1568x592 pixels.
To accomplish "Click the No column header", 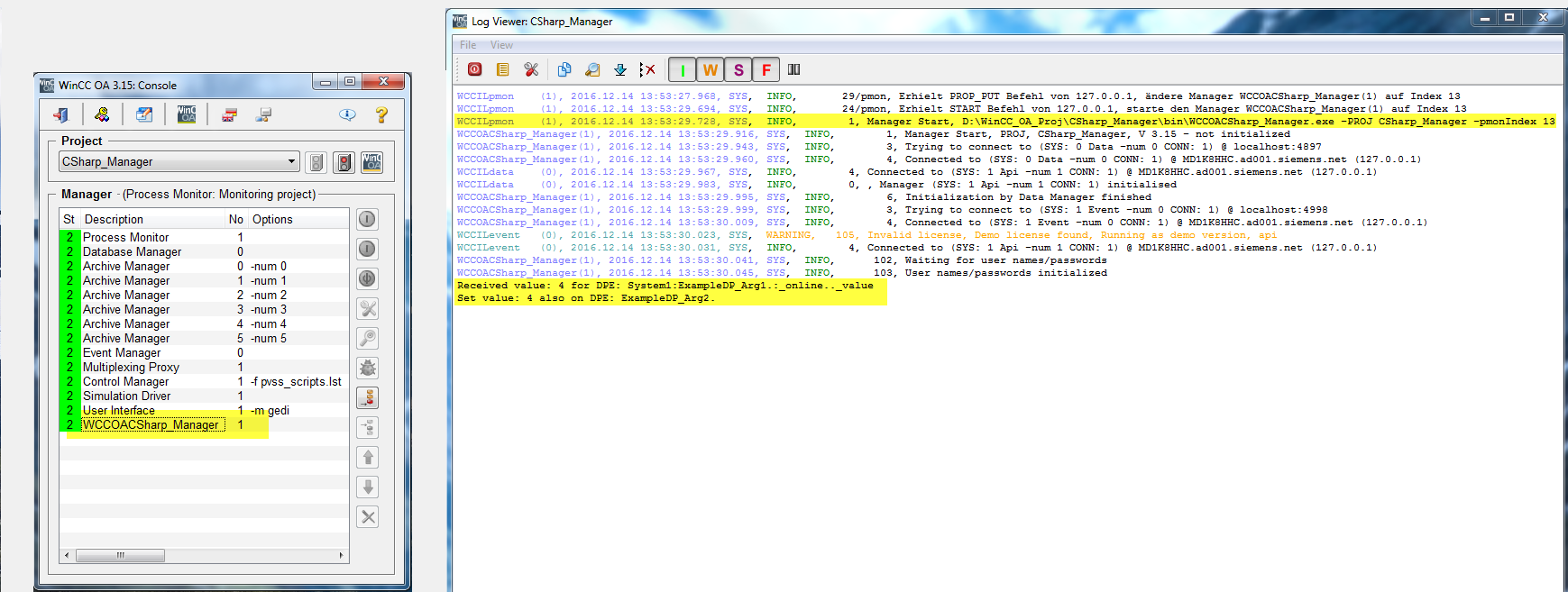I will point(236,219).
